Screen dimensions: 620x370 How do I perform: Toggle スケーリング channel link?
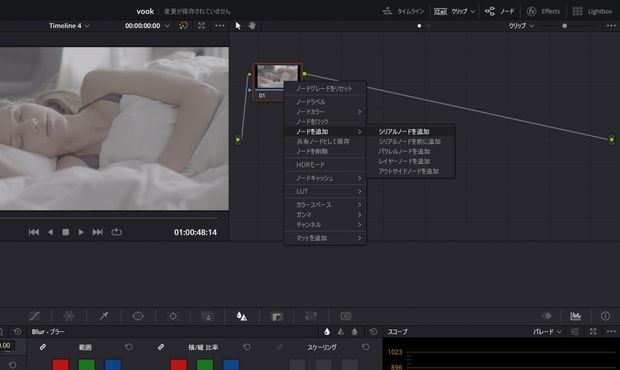279,347
